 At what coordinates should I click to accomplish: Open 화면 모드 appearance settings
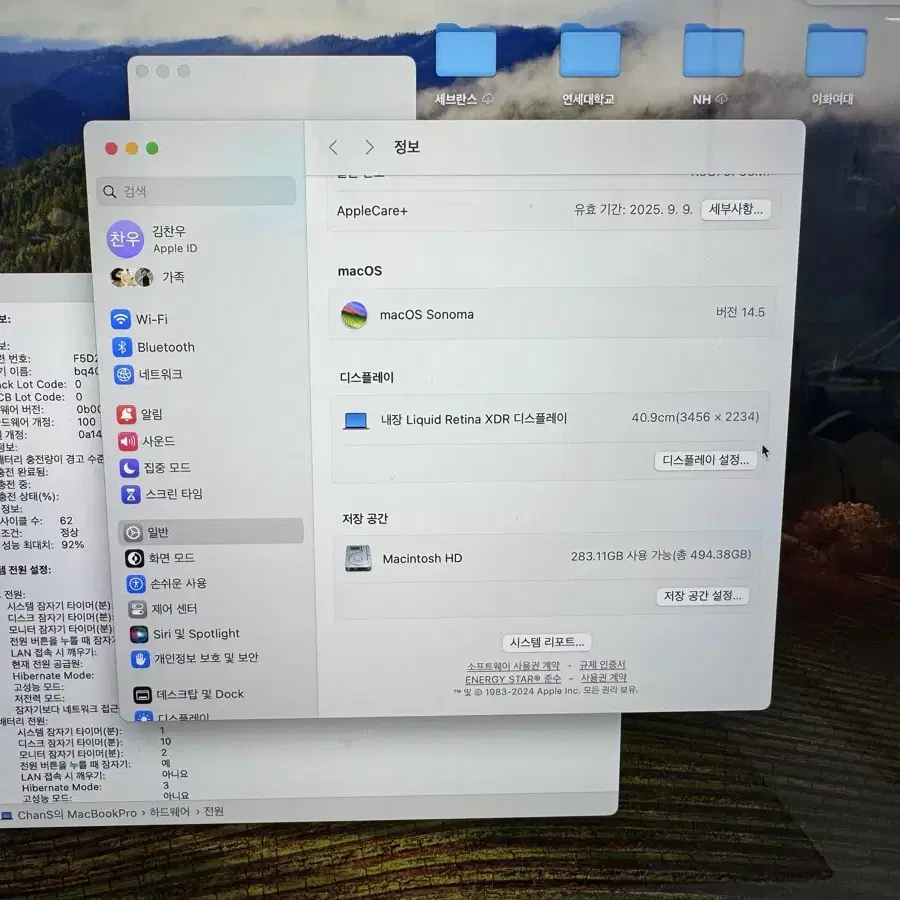tap(160, 557)
